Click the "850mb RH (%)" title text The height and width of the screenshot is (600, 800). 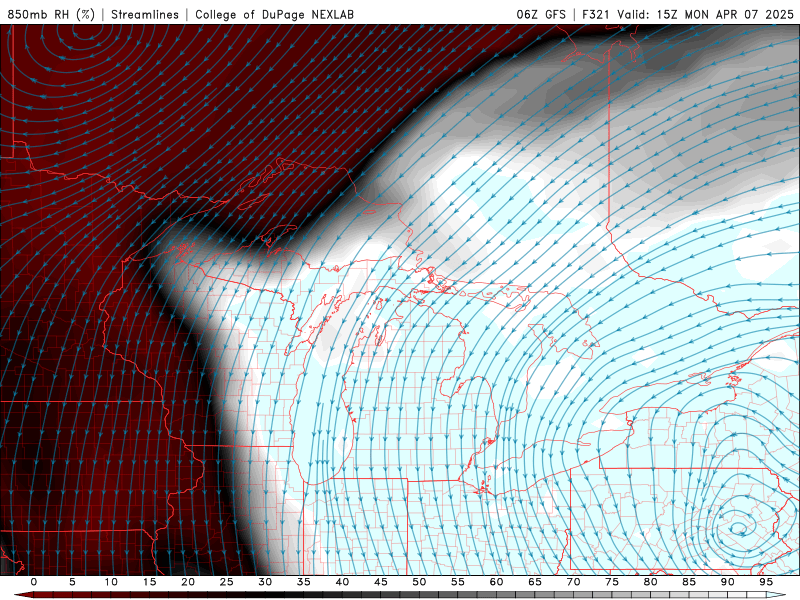click(51, 14)
